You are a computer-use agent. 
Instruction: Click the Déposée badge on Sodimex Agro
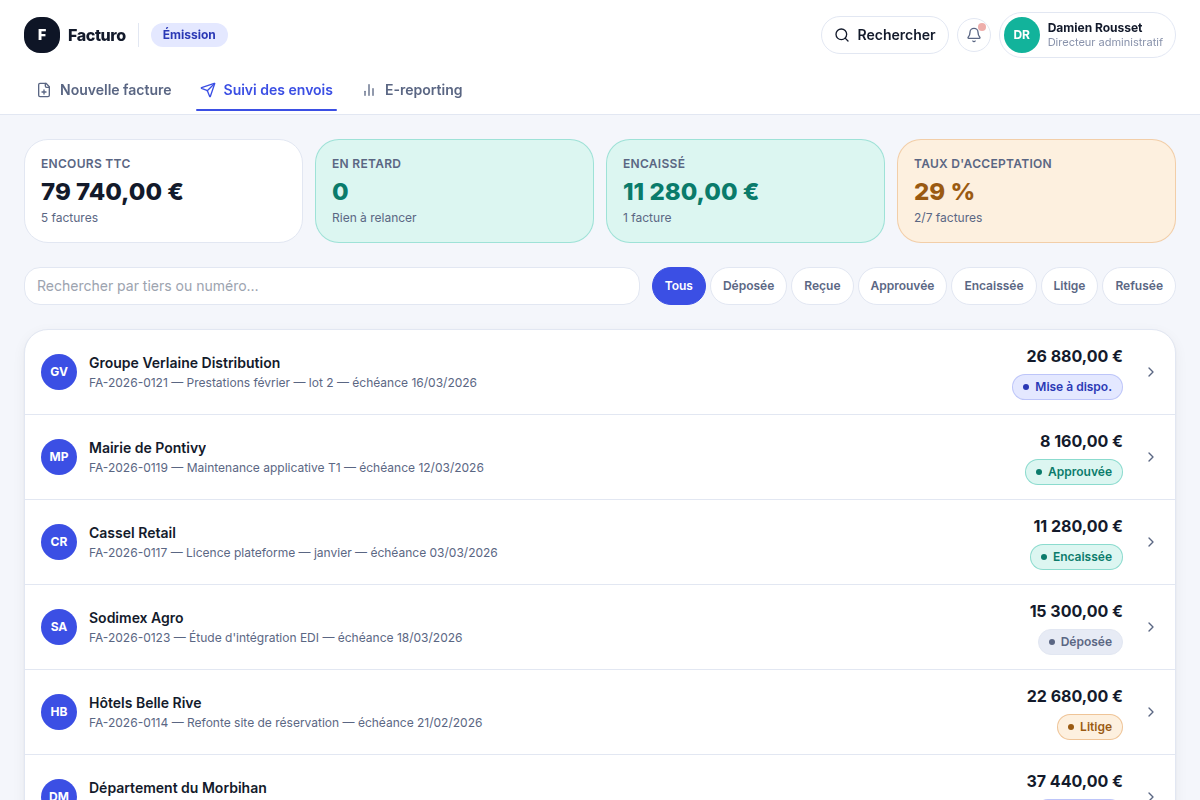click(1080, 642)
